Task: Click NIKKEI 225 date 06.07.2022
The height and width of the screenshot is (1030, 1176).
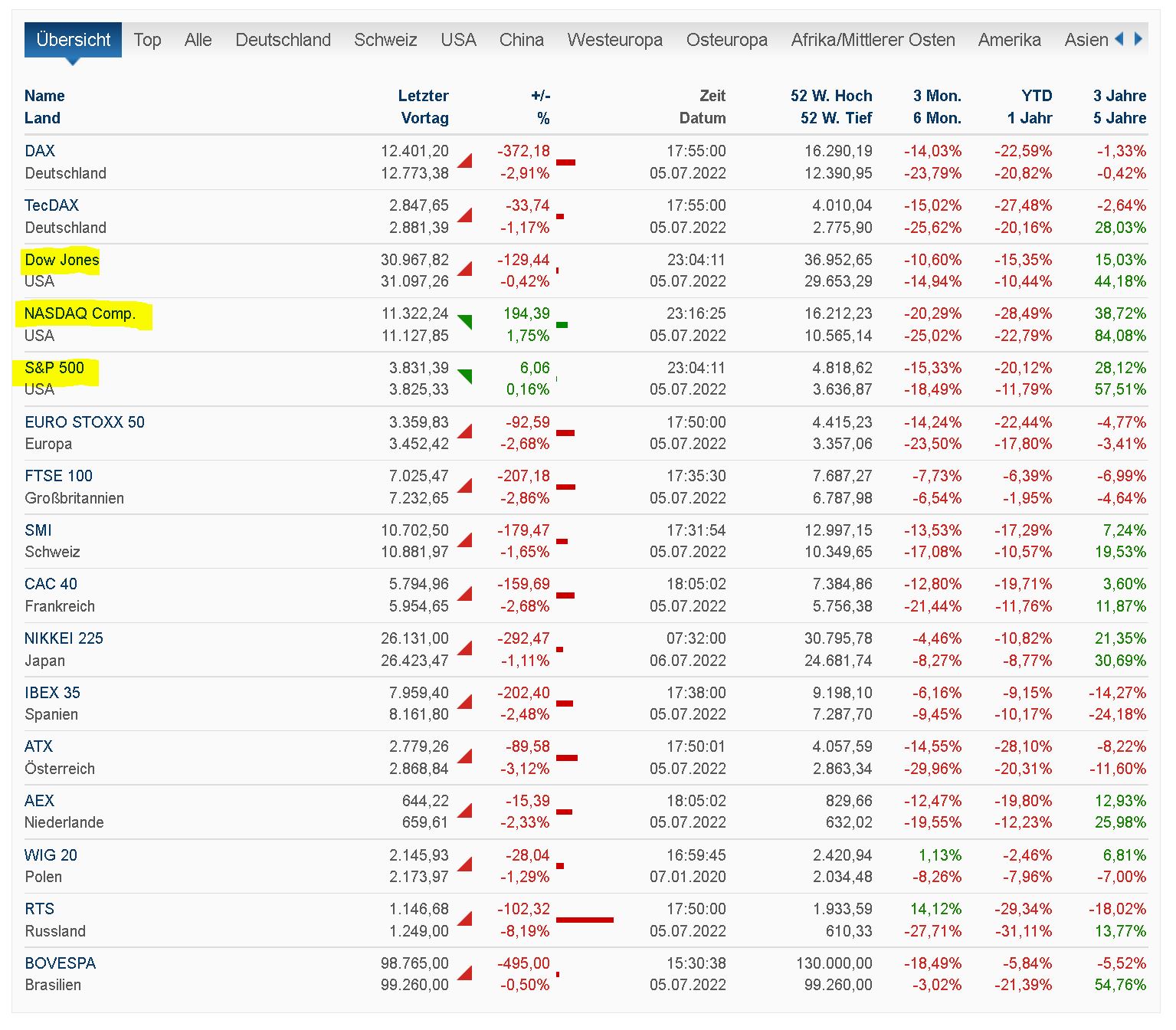Action: [x=687, y=661]
